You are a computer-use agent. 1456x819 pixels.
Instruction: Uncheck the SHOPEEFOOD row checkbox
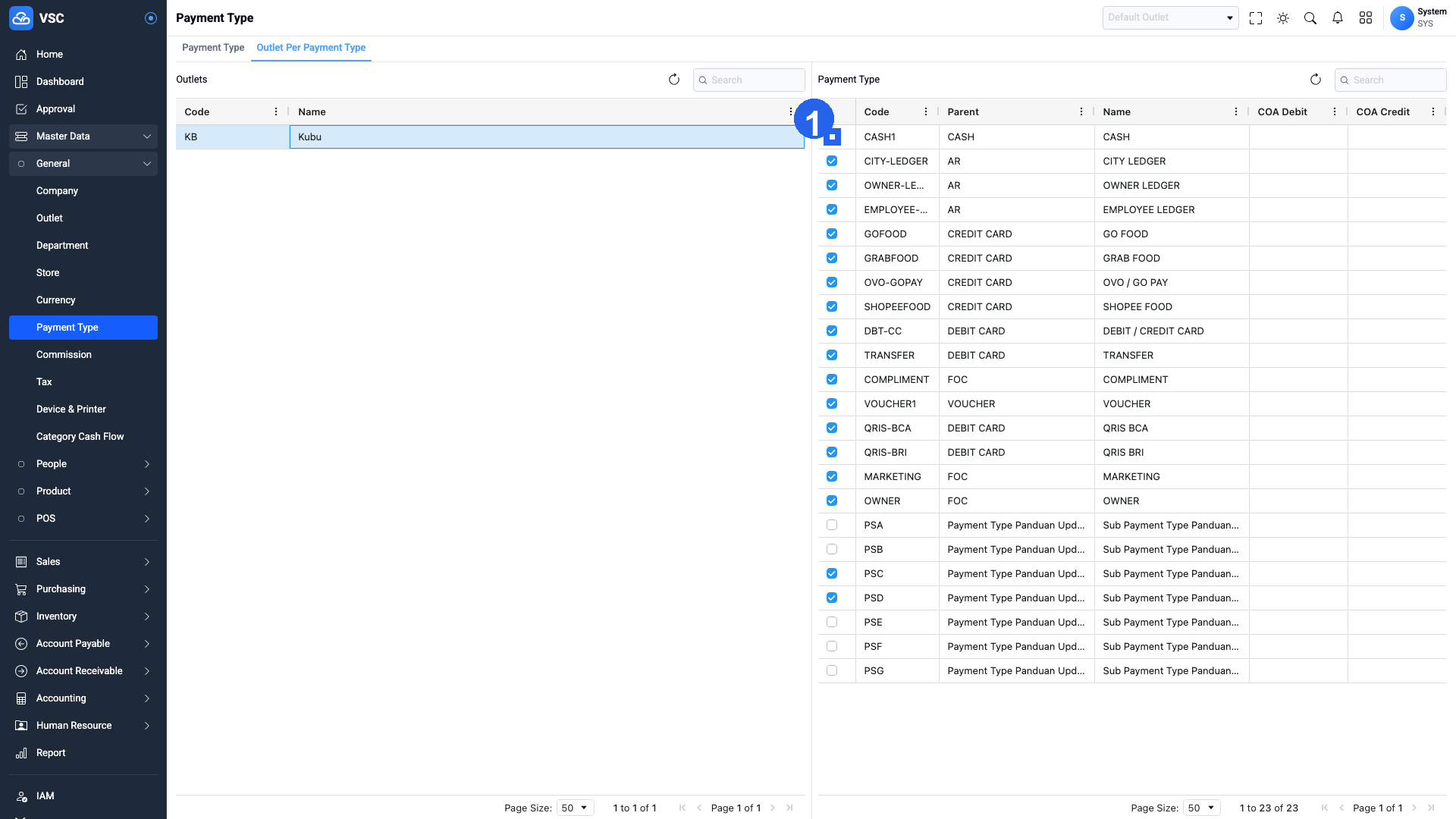point(832,307)
